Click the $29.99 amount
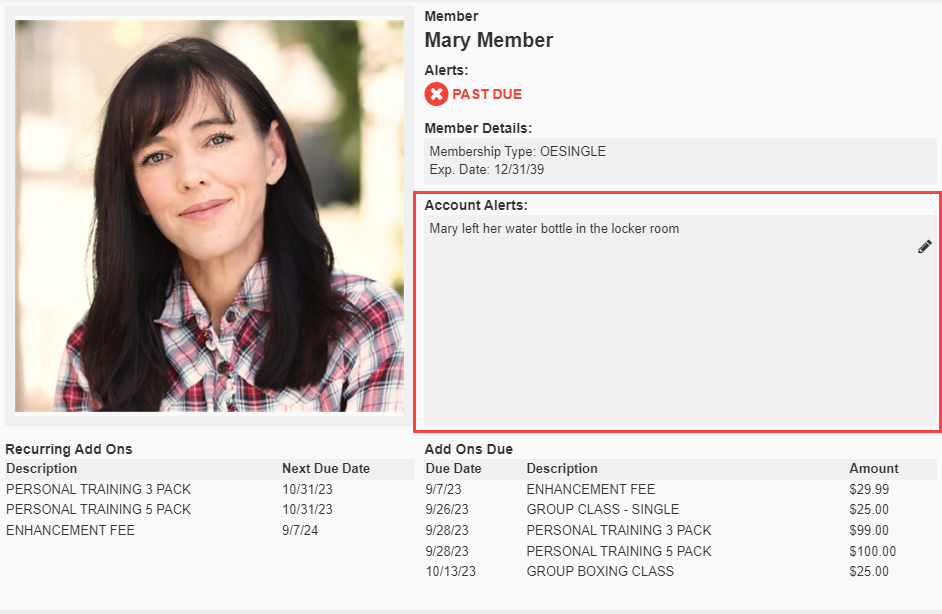Image resolution: width=942 pixels, height=614 pixels. click(869, 490)
